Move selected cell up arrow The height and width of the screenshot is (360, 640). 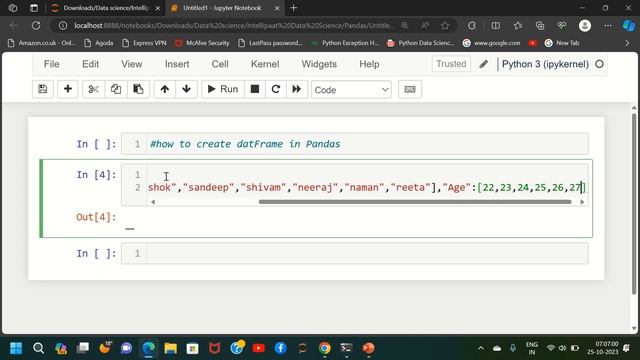click(164, 89)
